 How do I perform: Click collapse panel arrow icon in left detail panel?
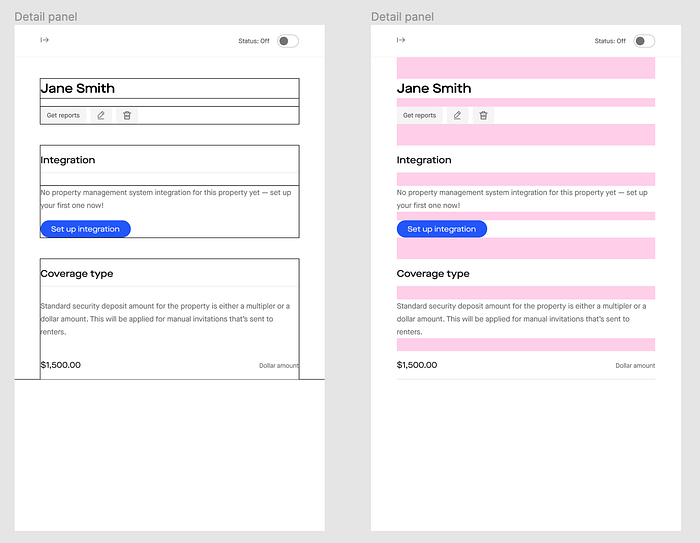44,40
